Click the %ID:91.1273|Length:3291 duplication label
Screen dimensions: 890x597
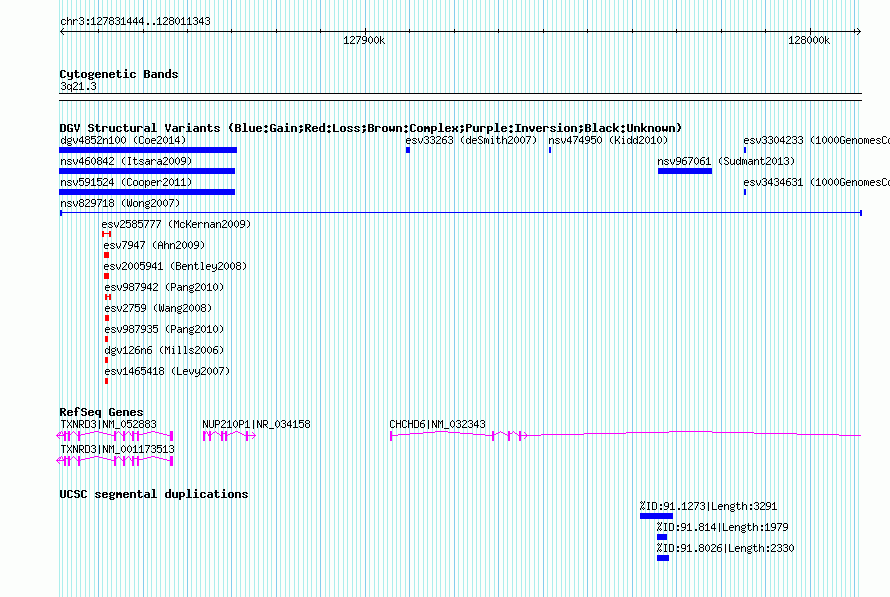[x=708, y=506]
